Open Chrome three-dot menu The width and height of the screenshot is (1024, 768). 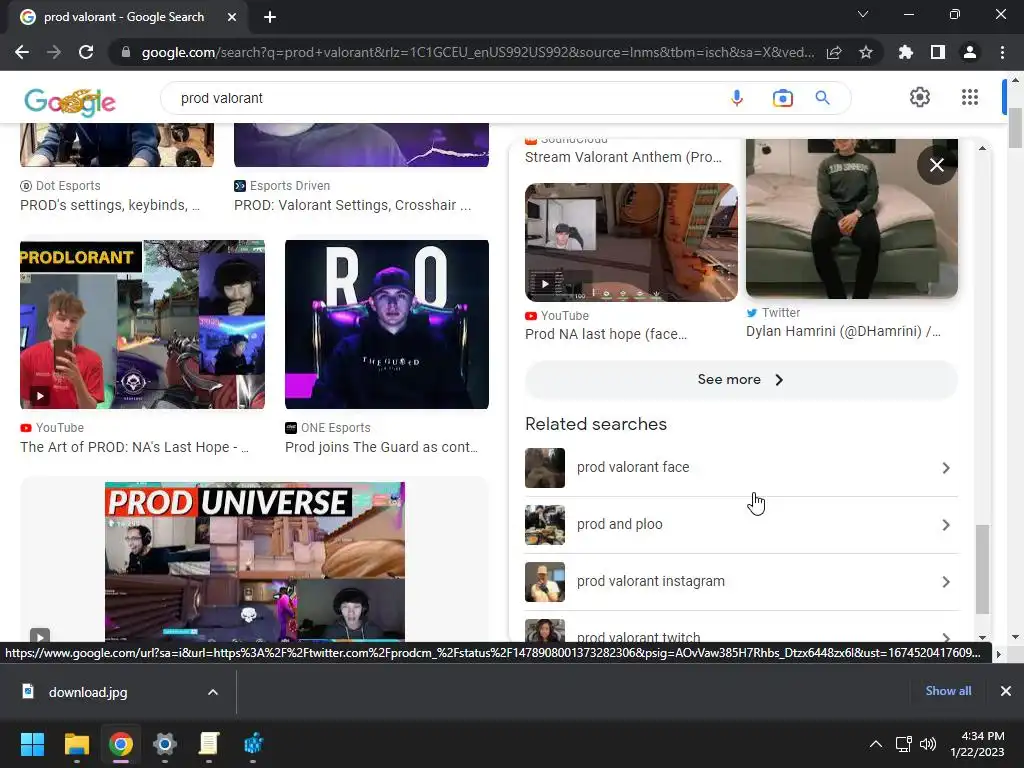(1002, 52)
